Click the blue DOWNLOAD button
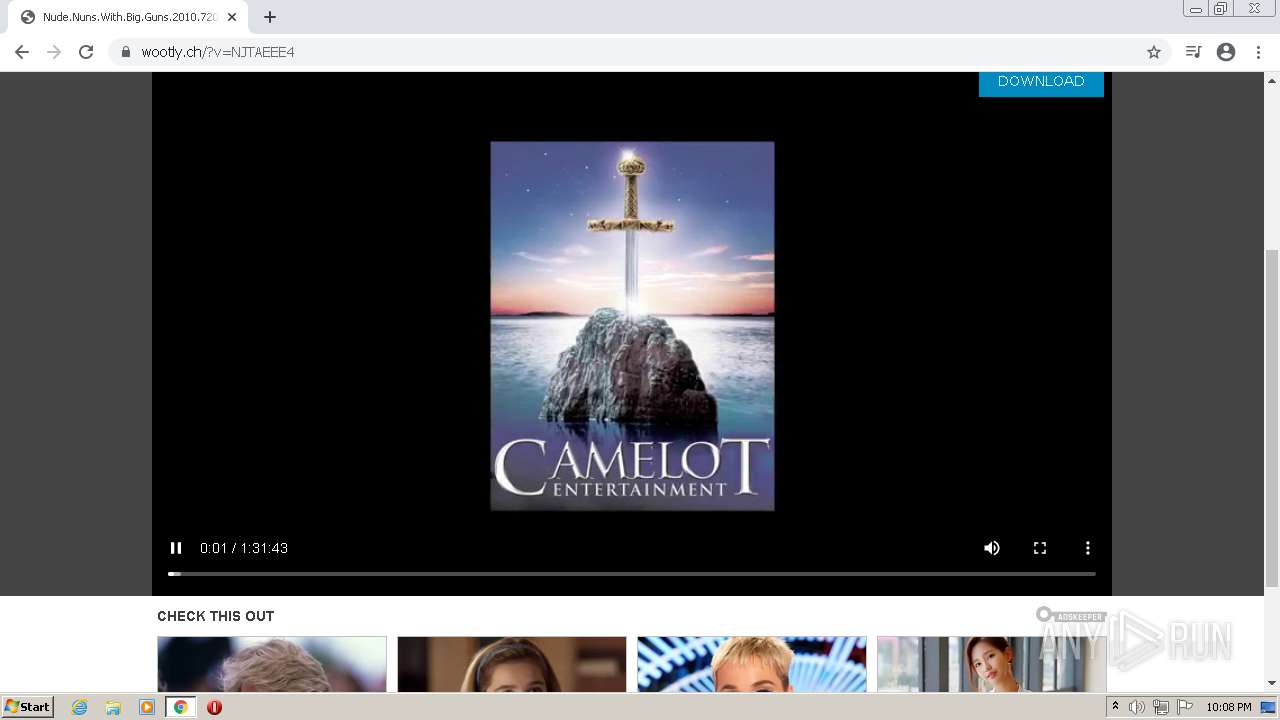Image resolution: width=1280 pixels, height=720 pixels. point(1041,82)
